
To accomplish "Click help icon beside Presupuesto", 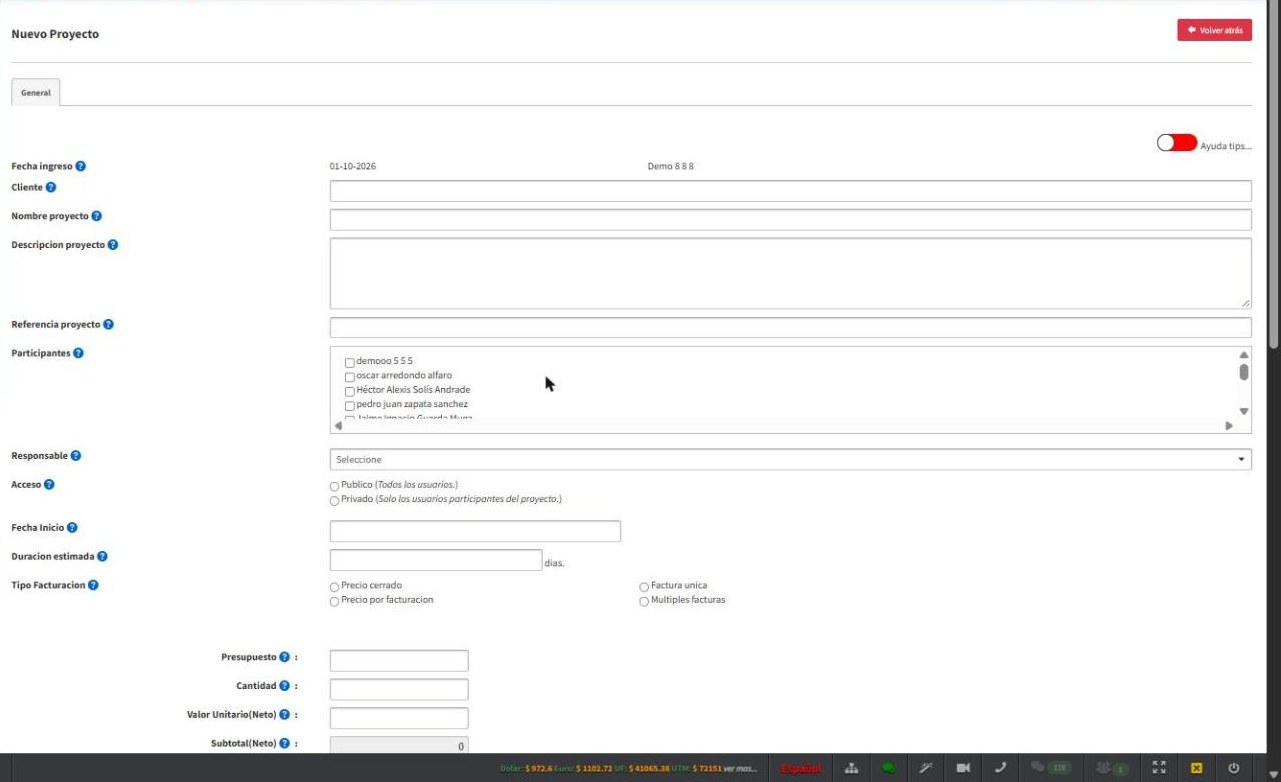I will point(285,658).
